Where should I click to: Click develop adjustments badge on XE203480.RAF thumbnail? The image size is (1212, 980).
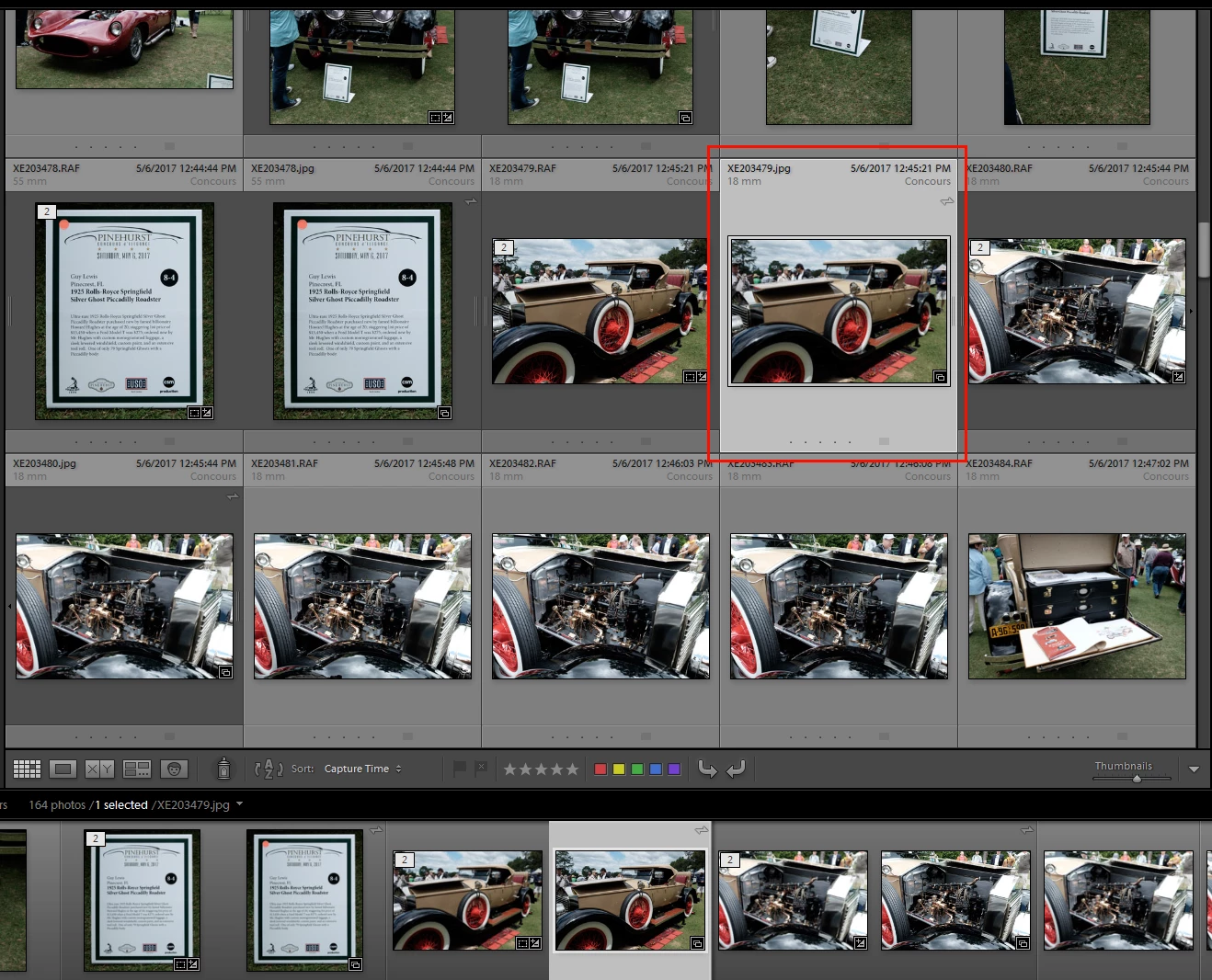point(1178,377)
